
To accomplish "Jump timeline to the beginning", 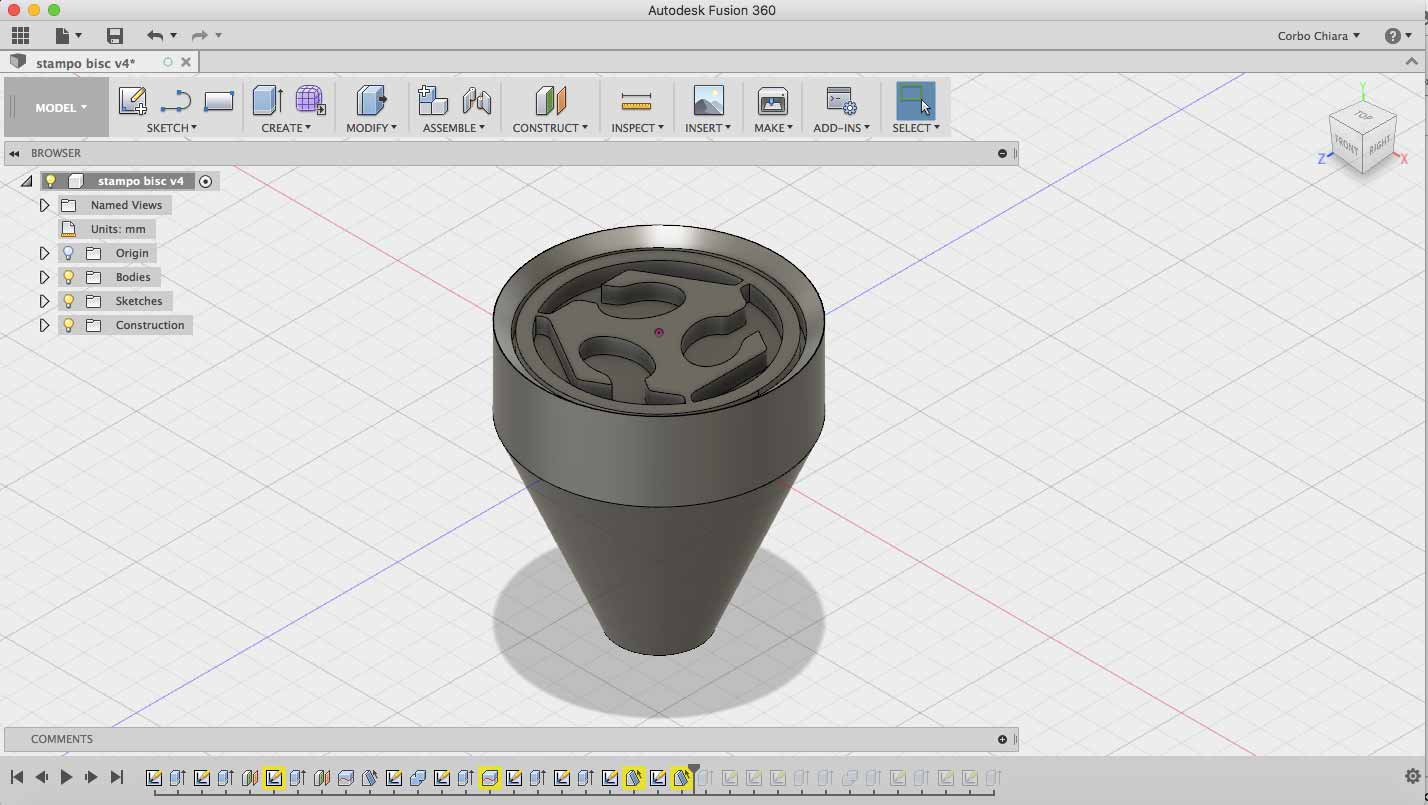I will 17,777.
